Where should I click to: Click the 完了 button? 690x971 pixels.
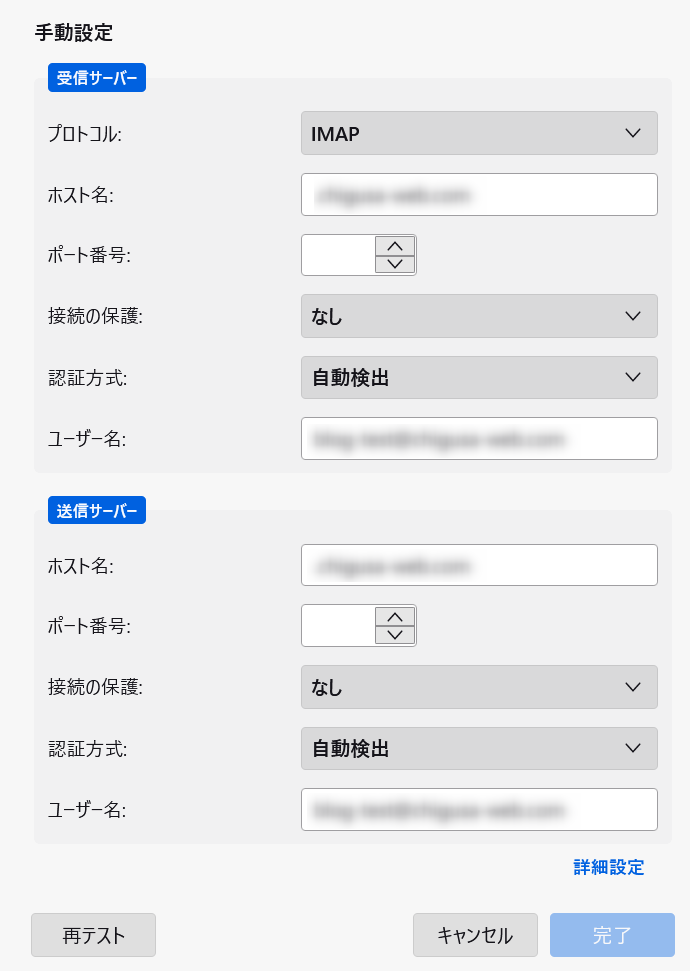612,935
